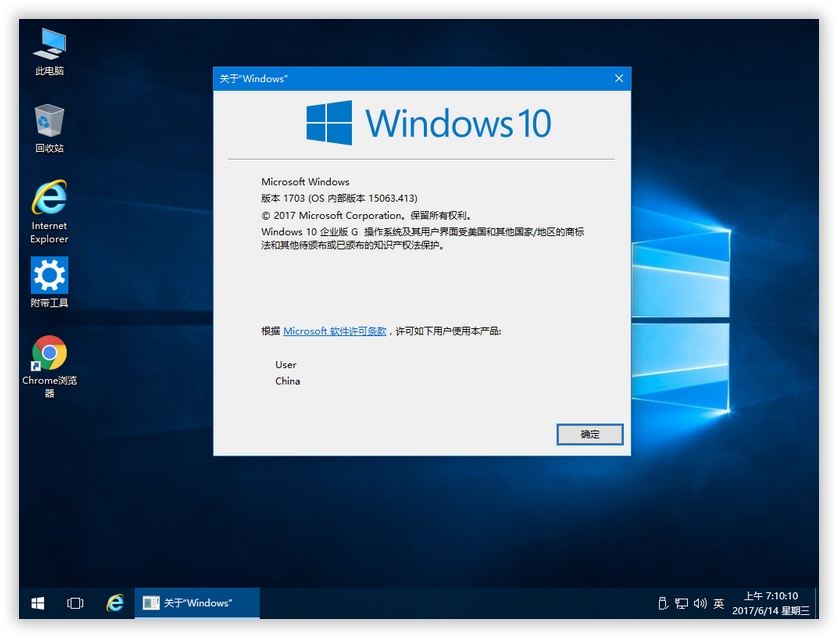Viewport: 838px width, 638px height.
Task: Activate the 关于"Windows" taskbar button
Action: tap(197, 603)
